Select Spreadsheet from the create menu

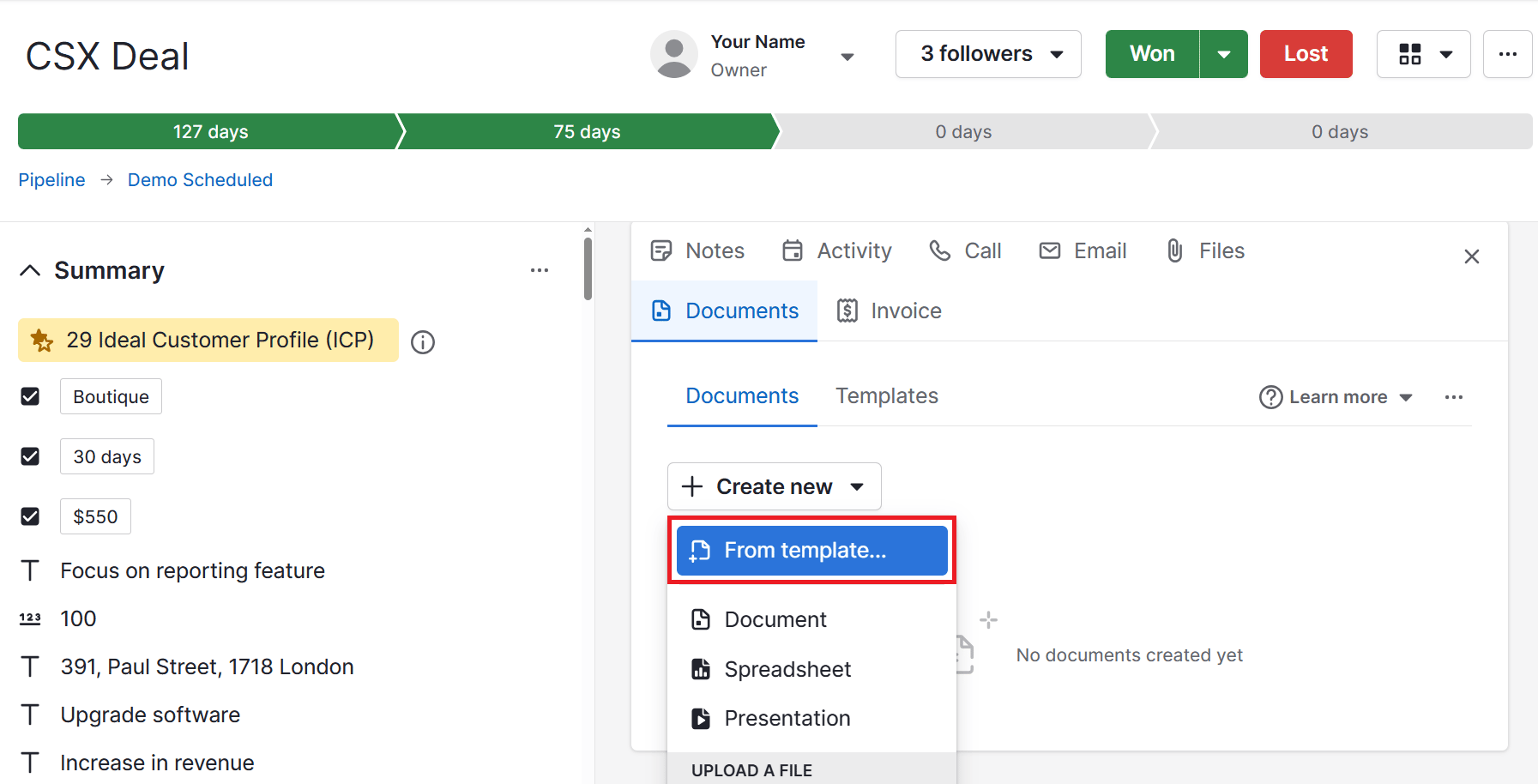click(787, 669)
